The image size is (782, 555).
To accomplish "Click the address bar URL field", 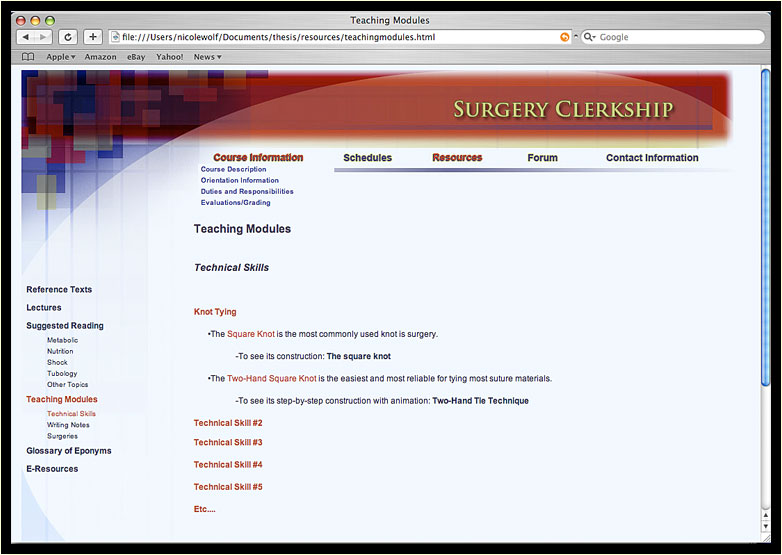I will [339, 37].
